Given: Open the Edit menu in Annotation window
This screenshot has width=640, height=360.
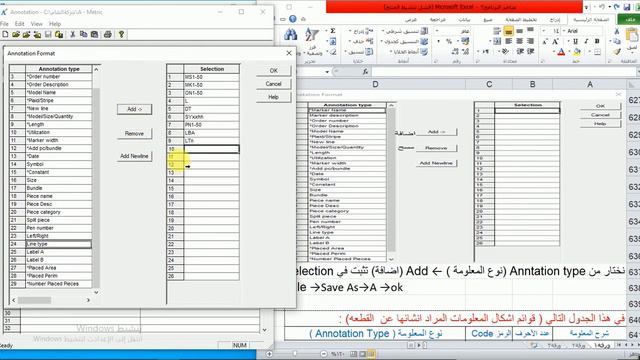Looking at the screenshot, I should [19, 24].
